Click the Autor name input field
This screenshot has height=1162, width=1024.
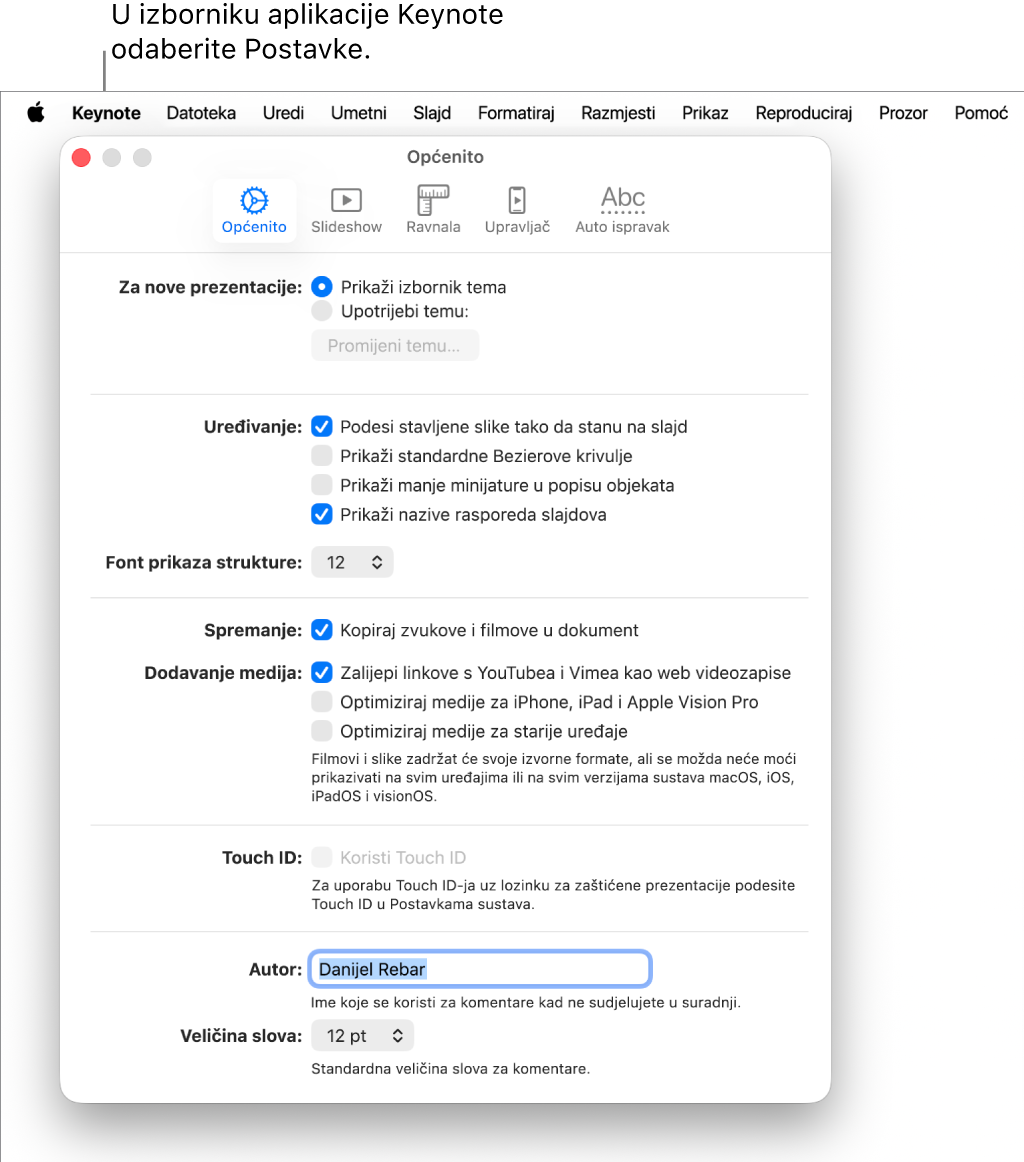(480, 969)
